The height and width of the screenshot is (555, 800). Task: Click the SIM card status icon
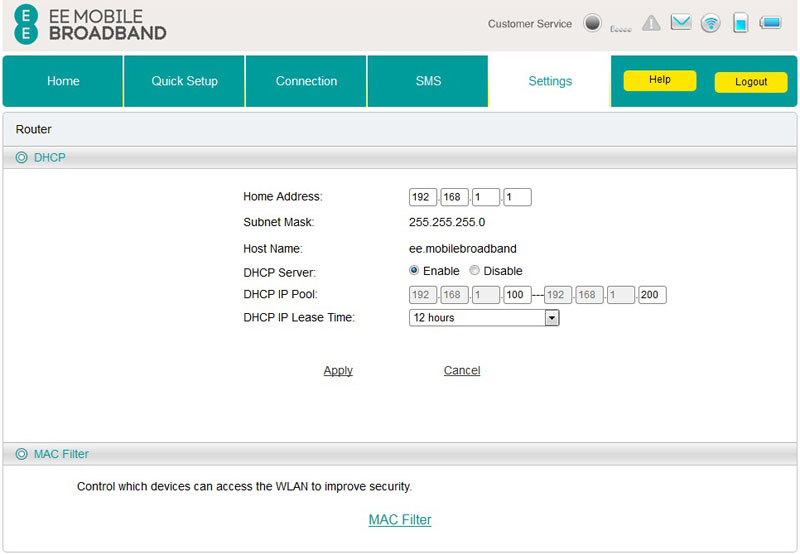click(x=740, y=23)
